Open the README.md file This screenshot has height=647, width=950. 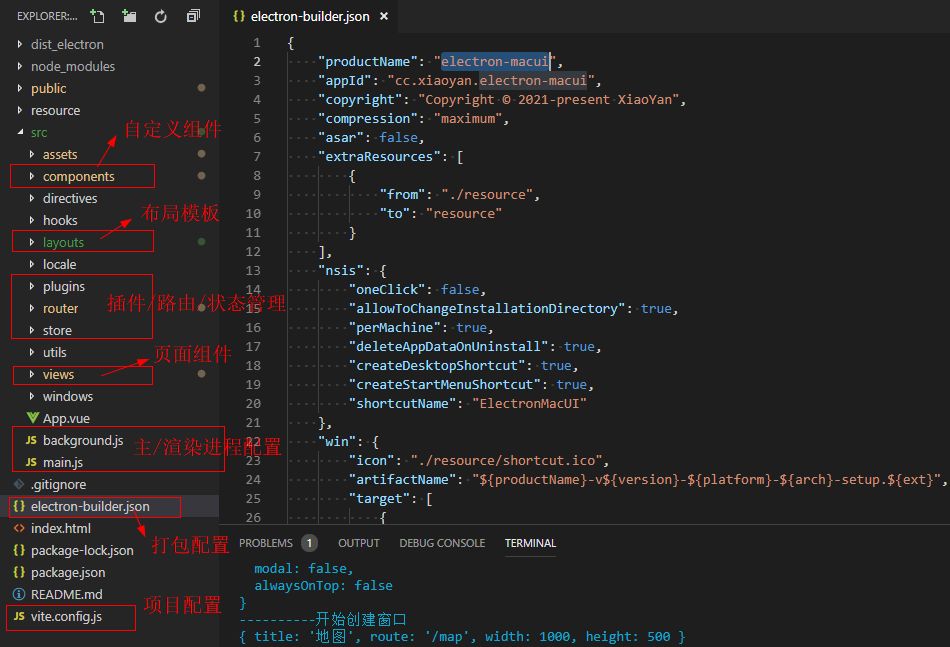point(66,594)
